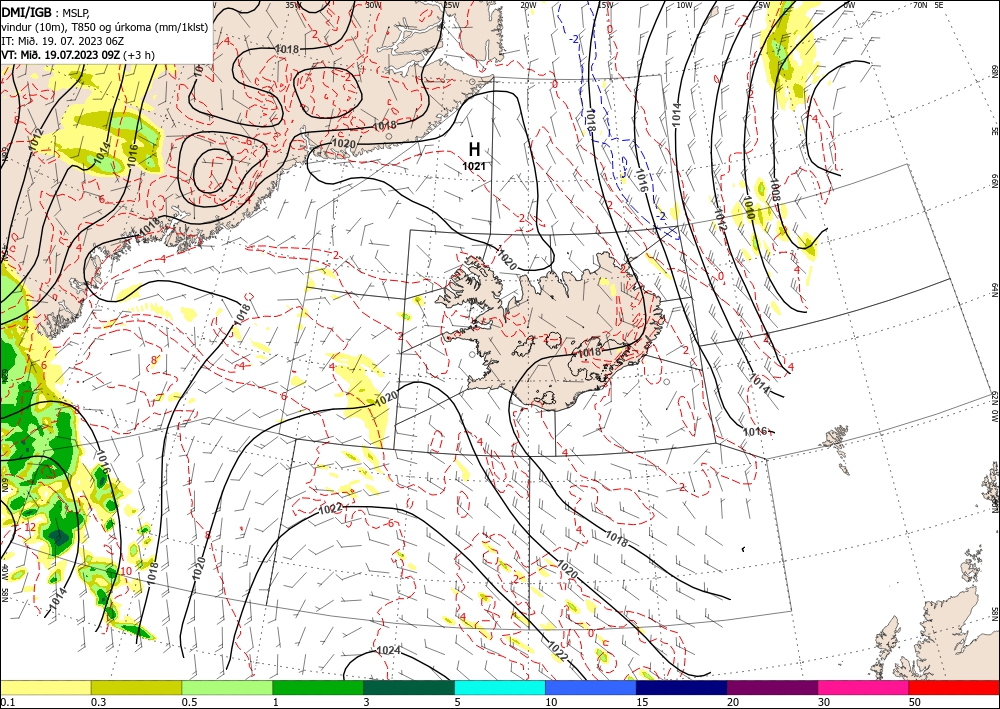The width and height of the screenshot is (1000, 709).
Task: Click the olive 0.3–0.5 legend color band
Action: click(x=136, y=687)
